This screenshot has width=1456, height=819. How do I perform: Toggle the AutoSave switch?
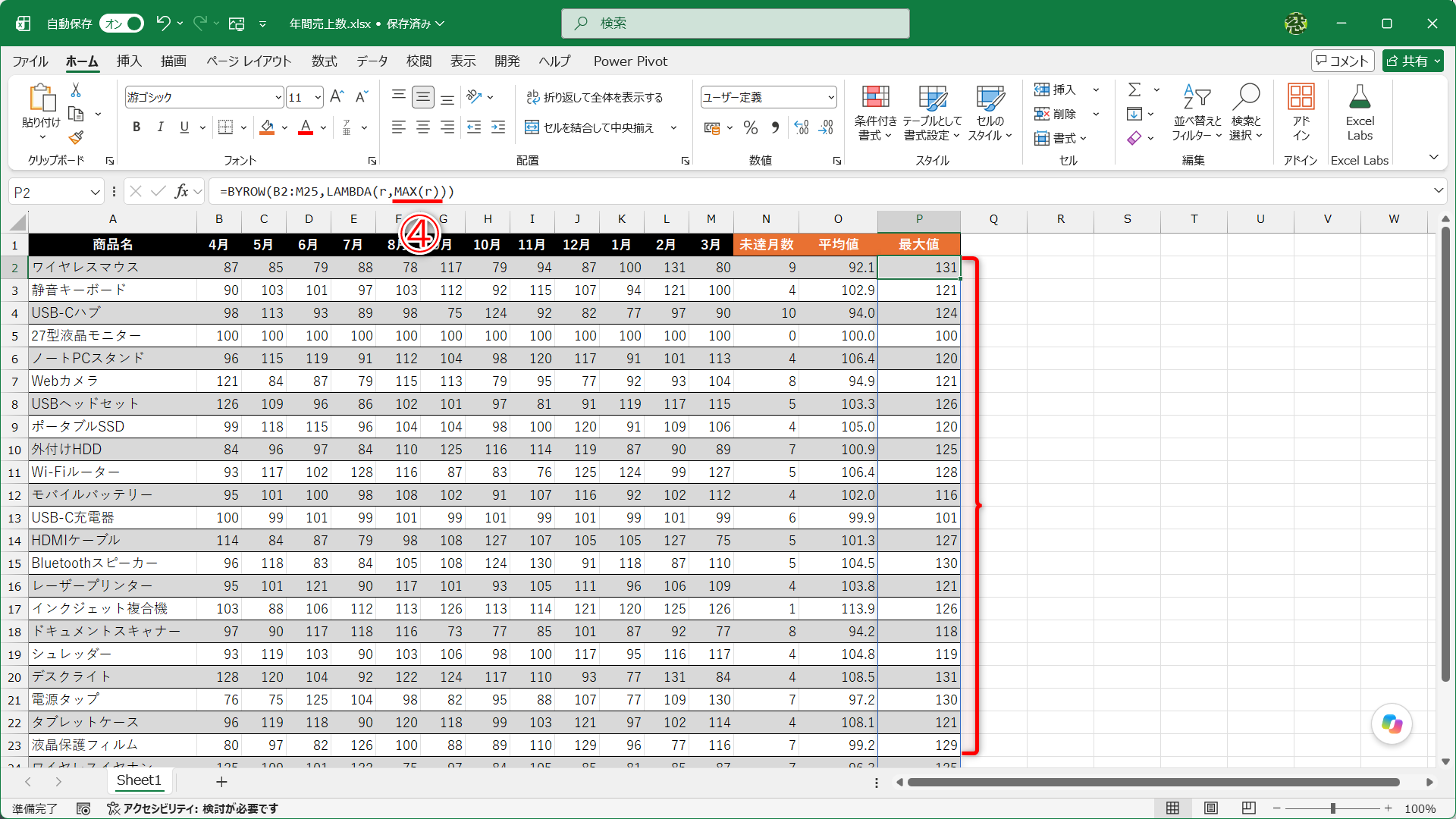point(123,24)
